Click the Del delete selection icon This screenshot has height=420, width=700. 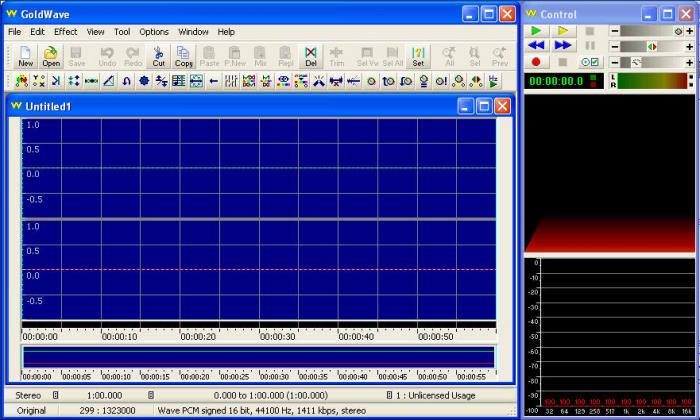click(311, 56)
